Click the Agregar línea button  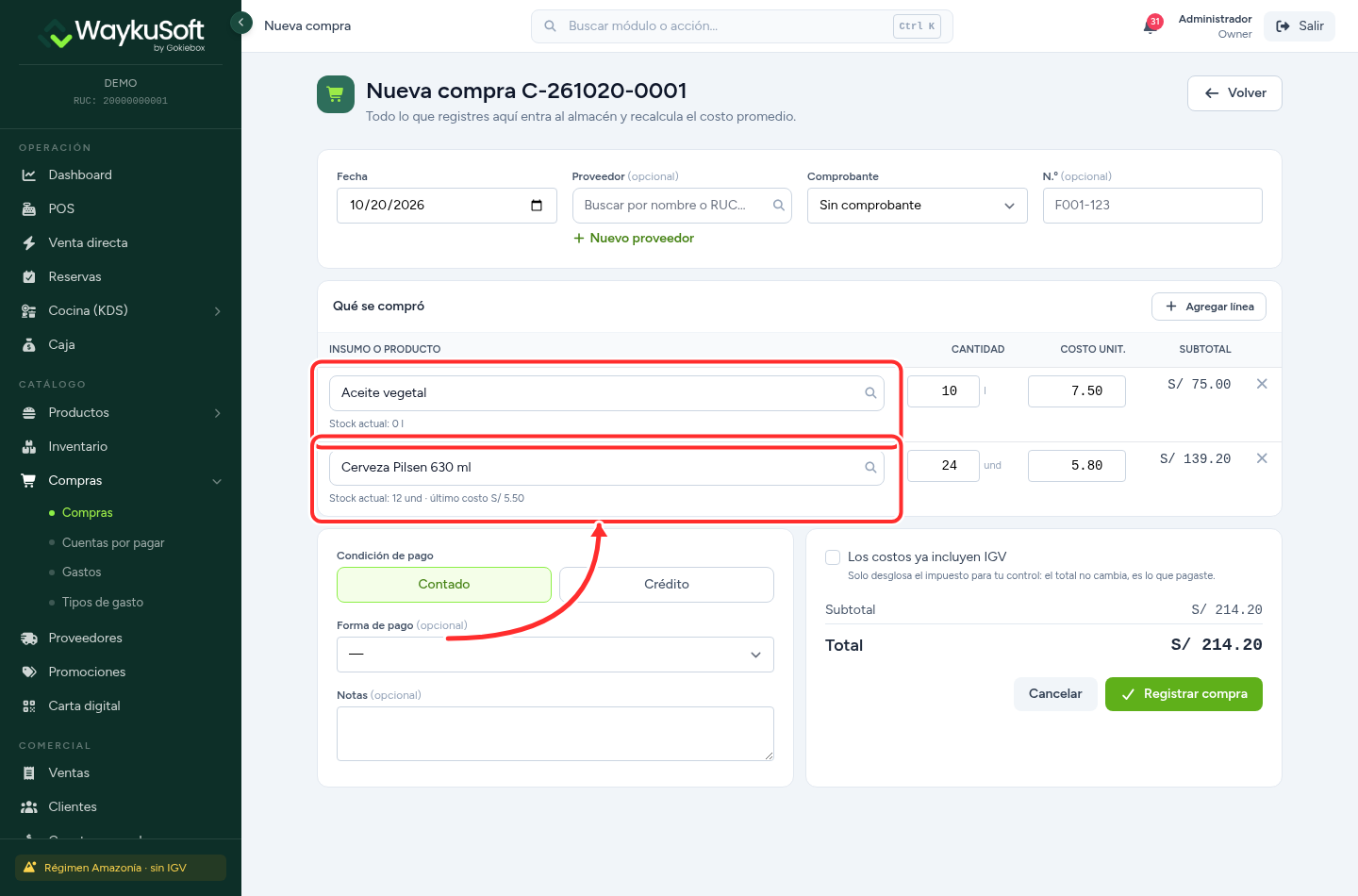tap(1209, 307)
